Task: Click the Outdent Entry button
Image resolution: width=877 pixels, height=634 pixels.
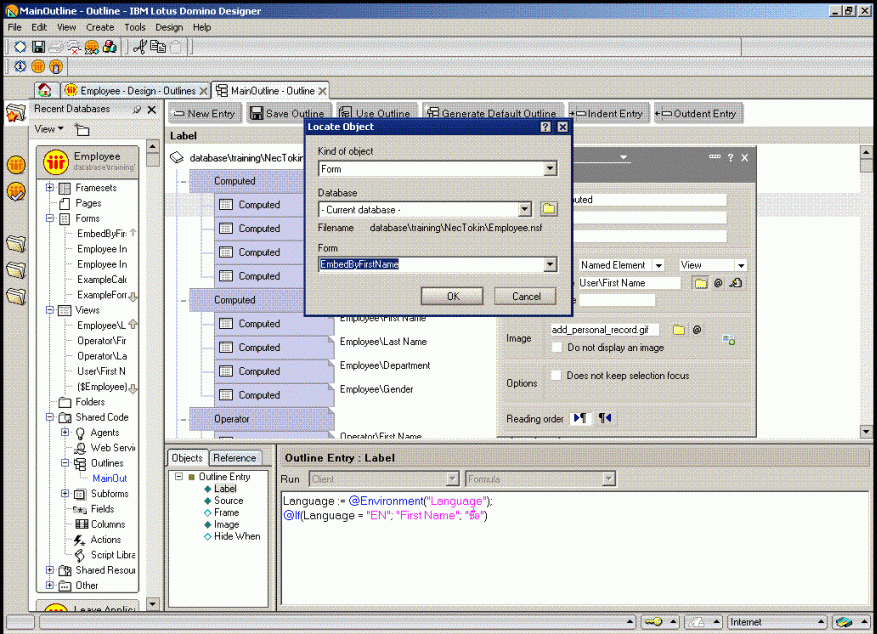Action: tap(697, 113)
